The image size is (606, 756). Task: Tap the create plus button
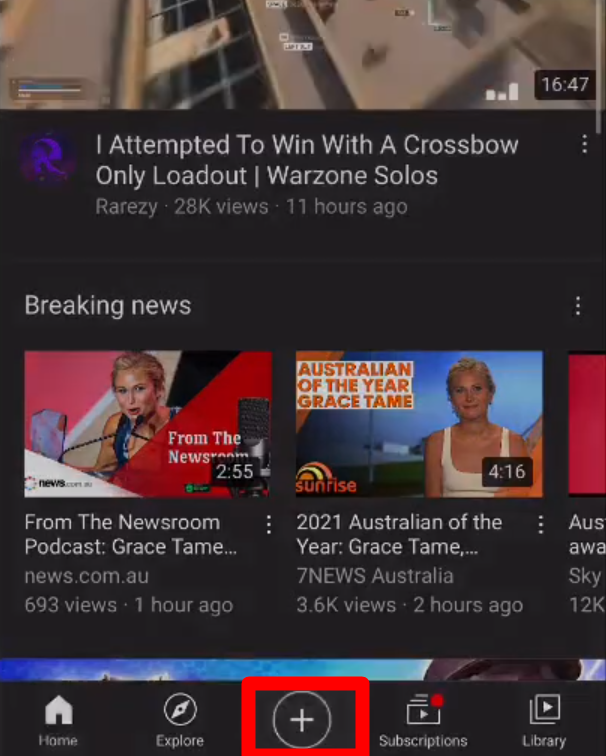[302, 719]
